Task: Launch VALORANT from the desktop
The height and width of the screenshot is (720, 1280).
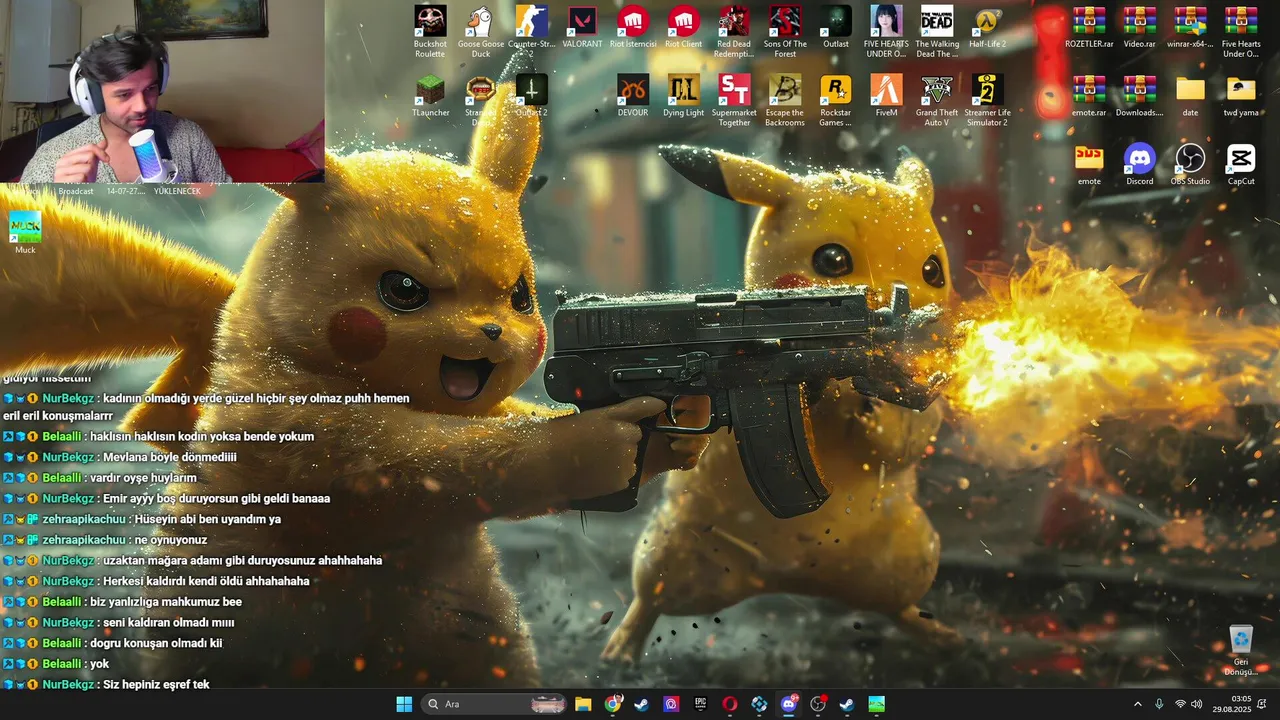Action: pyautogui.click(x=582, y=28)
